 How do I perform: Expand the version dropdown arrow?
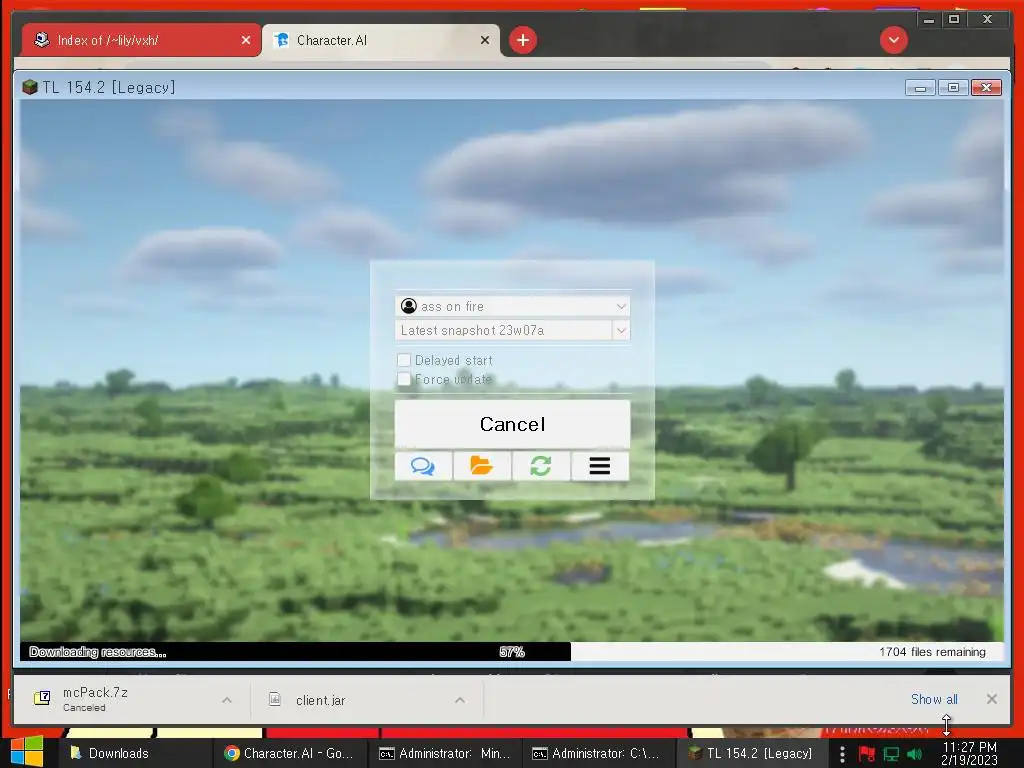tap(621, 330)
